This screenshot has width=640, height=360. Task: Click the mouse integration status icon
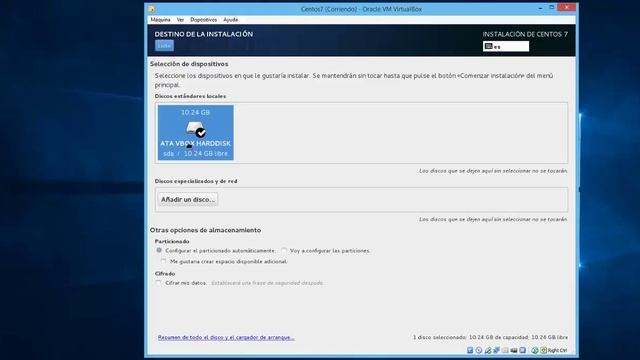click(535, 350)
